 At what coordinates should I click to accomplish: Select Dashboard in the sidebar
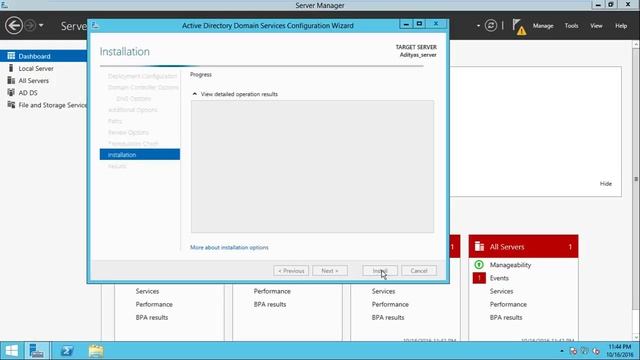coord(44,56)
